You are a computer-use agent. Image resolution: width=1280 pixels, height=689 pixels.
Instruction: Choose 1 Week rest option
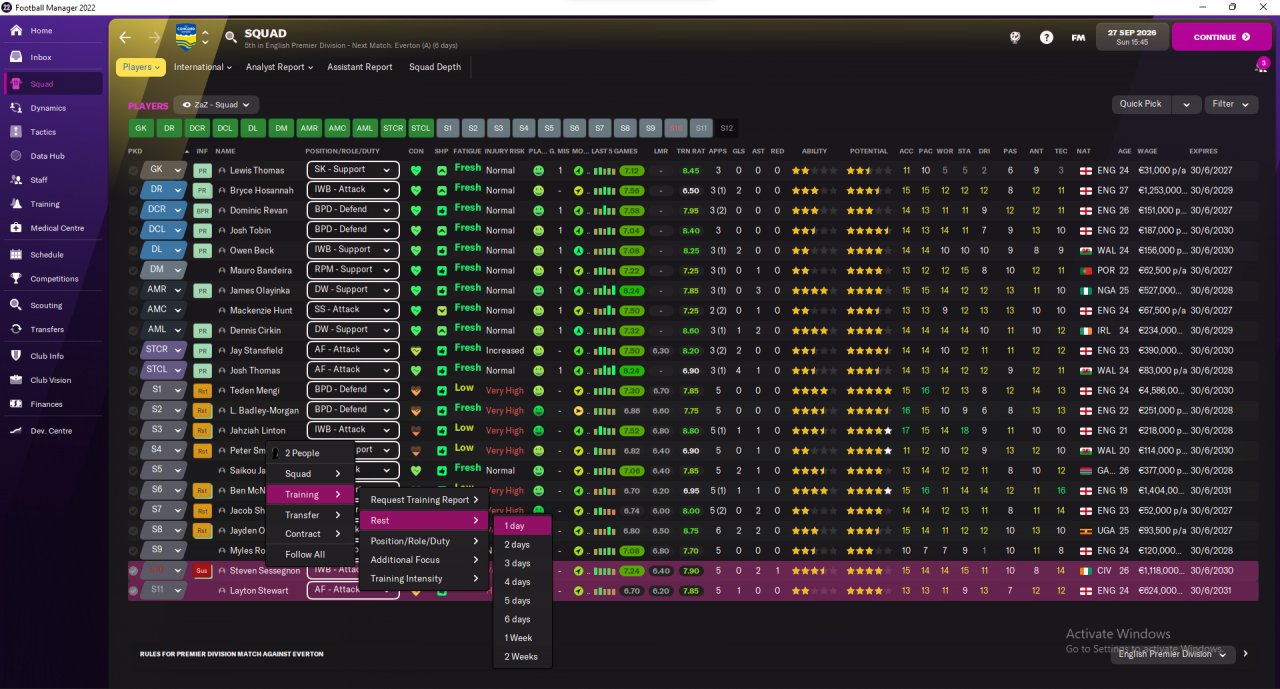click(522, 638)
